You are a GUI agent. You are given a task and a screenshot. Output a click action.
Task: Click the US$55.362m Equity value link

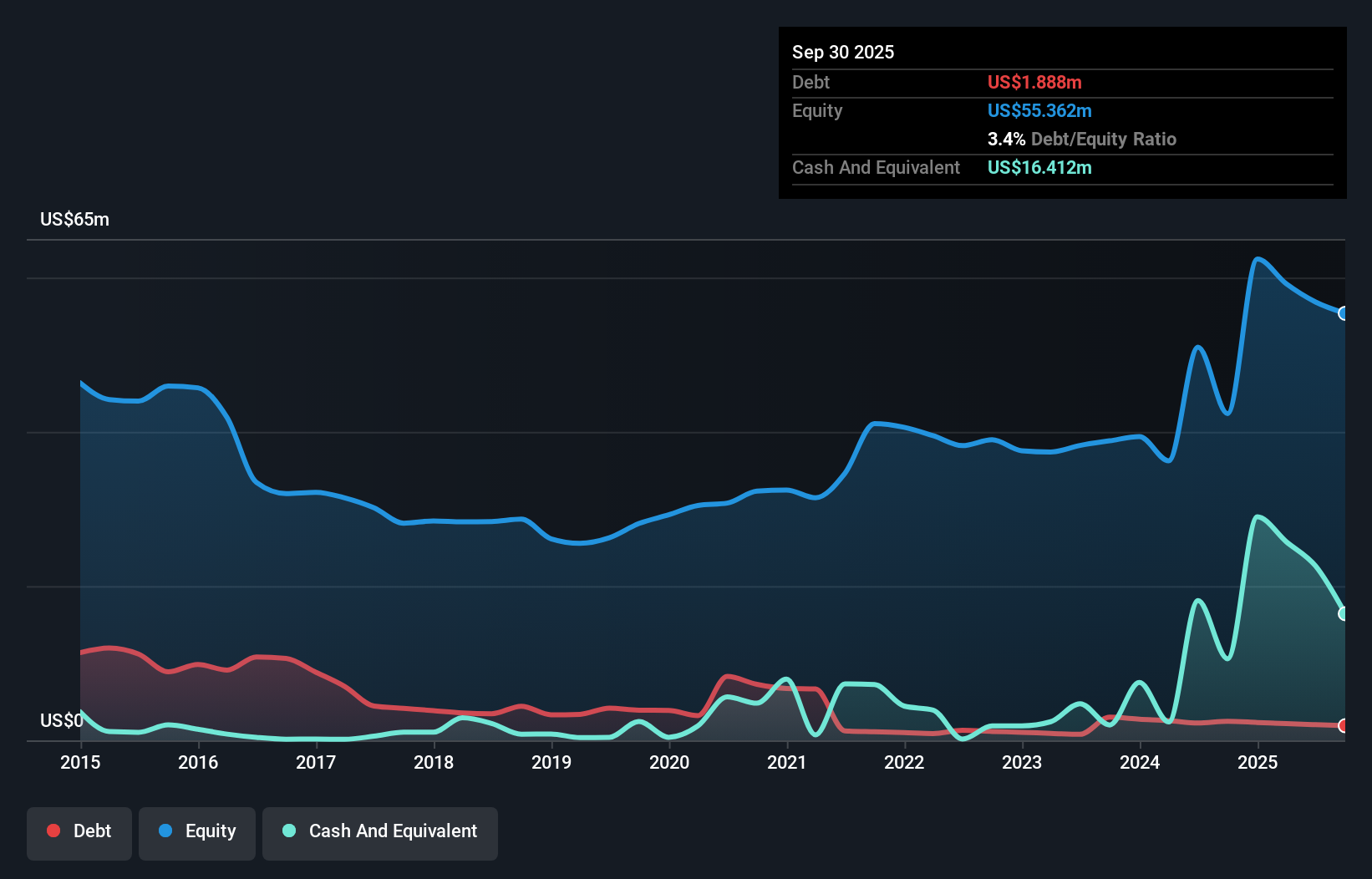pyautogui.click(x=1039, y=110)
